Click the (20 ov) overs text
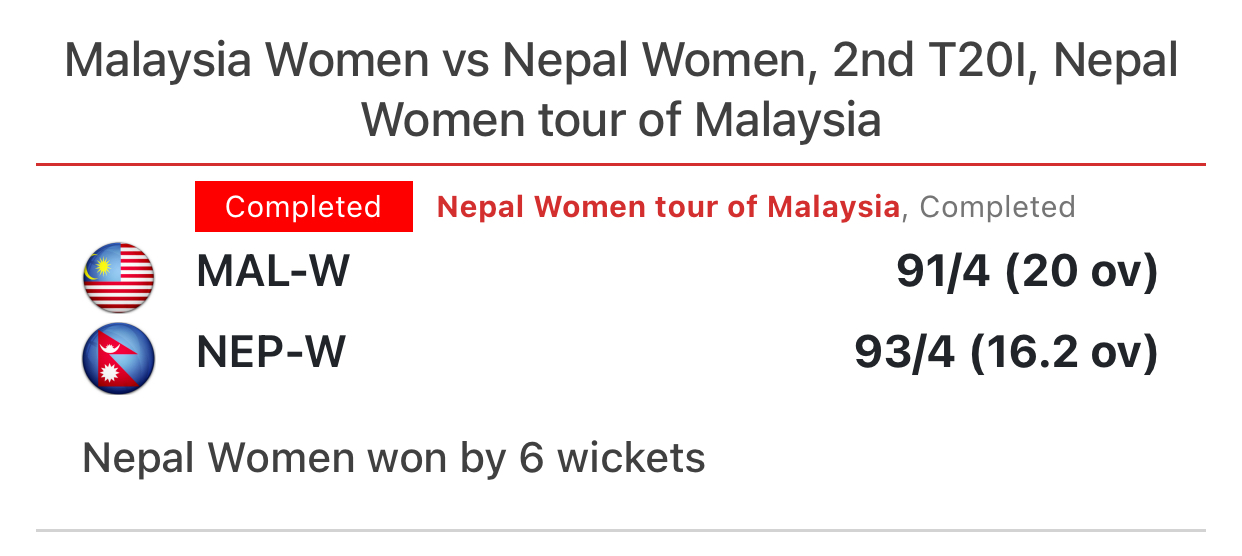Image resolution: width=1242 pixels, height=556 pixels. click(1081, 272)
